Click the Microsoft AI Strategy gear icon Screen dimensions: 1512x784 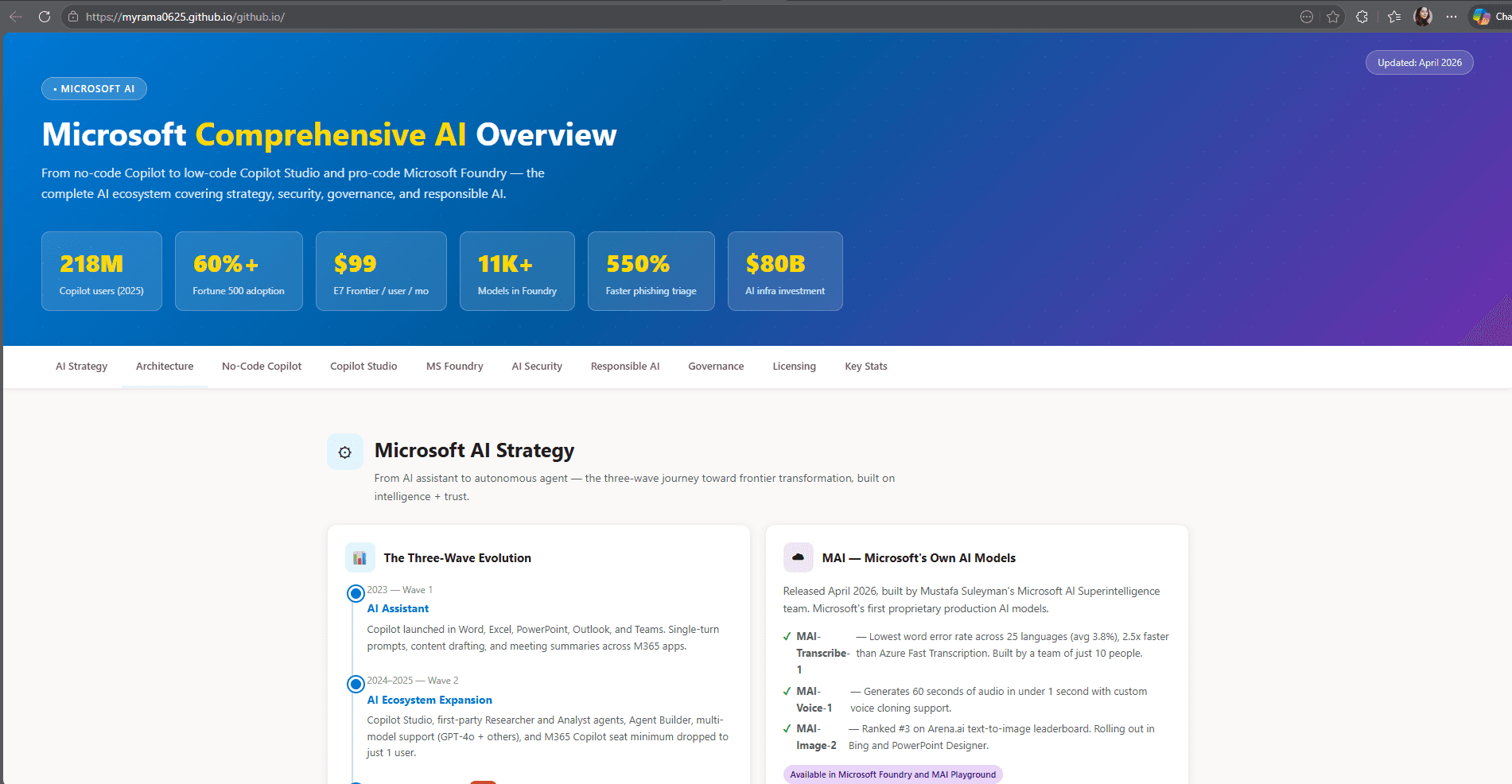click(x=345, y=452)
